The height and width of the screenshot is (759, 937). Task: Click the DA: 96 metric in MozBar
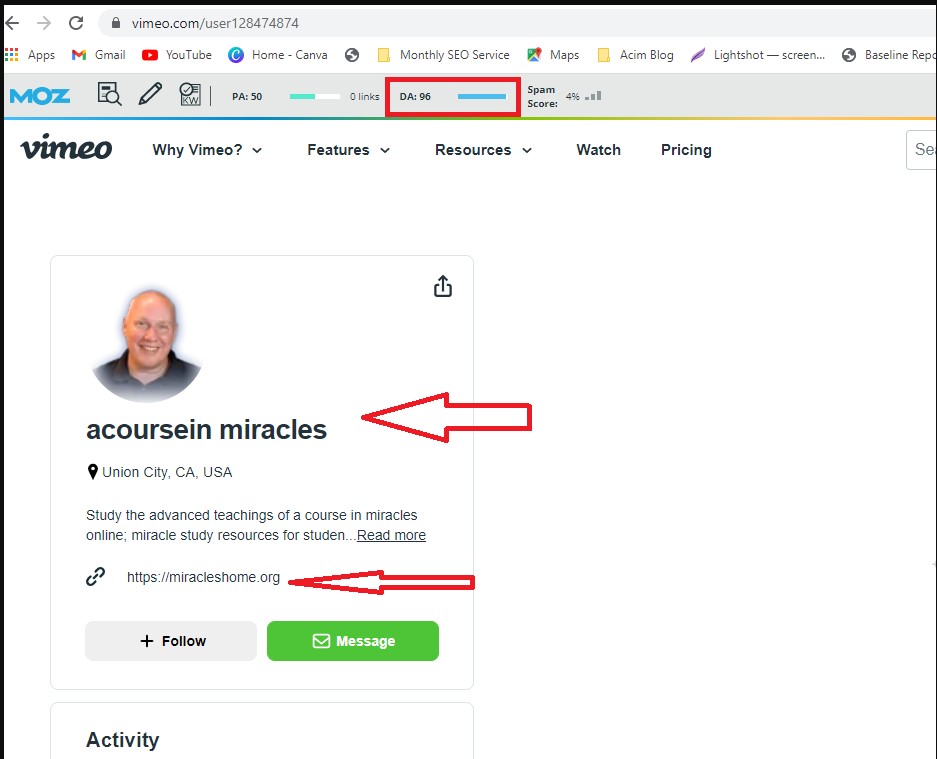click(x=415, y=96)
